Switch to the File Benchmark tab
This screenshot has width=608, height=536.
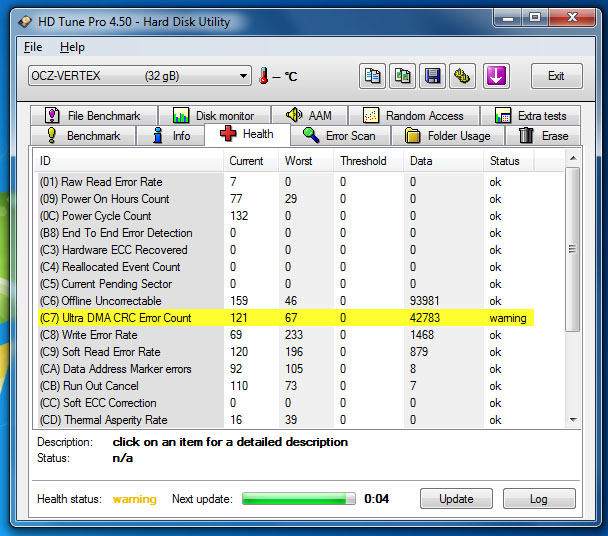tap(94, 116)
